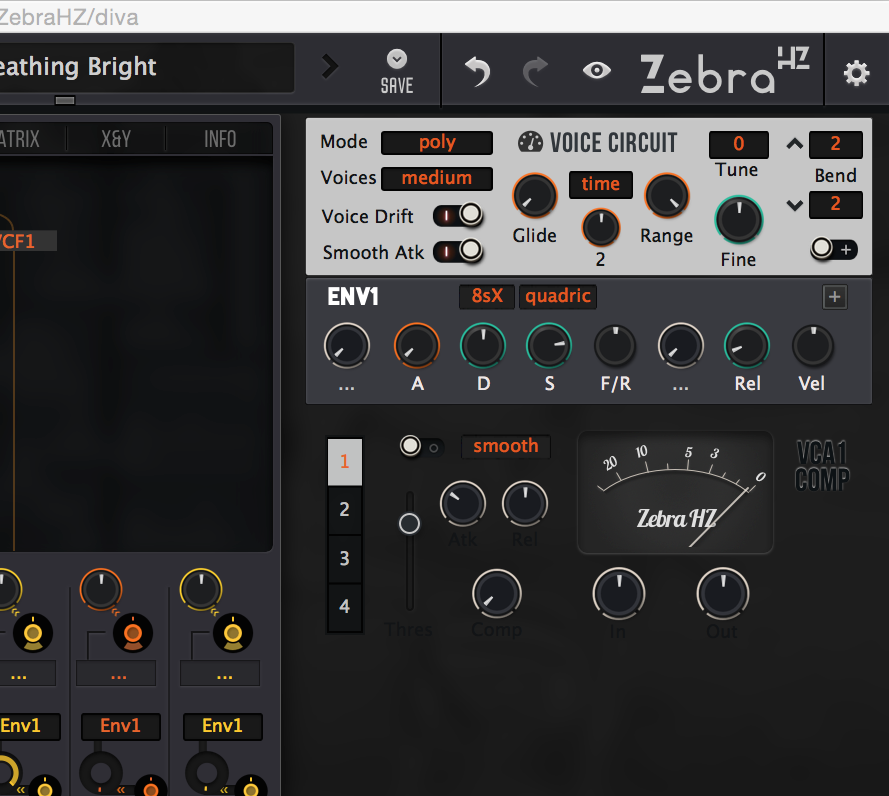Click the ENV1 D decay knob

tap(482, 346)
